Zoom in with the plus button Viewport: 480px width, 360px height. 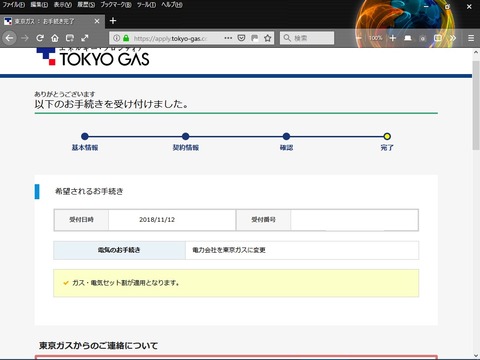(x=393, y=38)
